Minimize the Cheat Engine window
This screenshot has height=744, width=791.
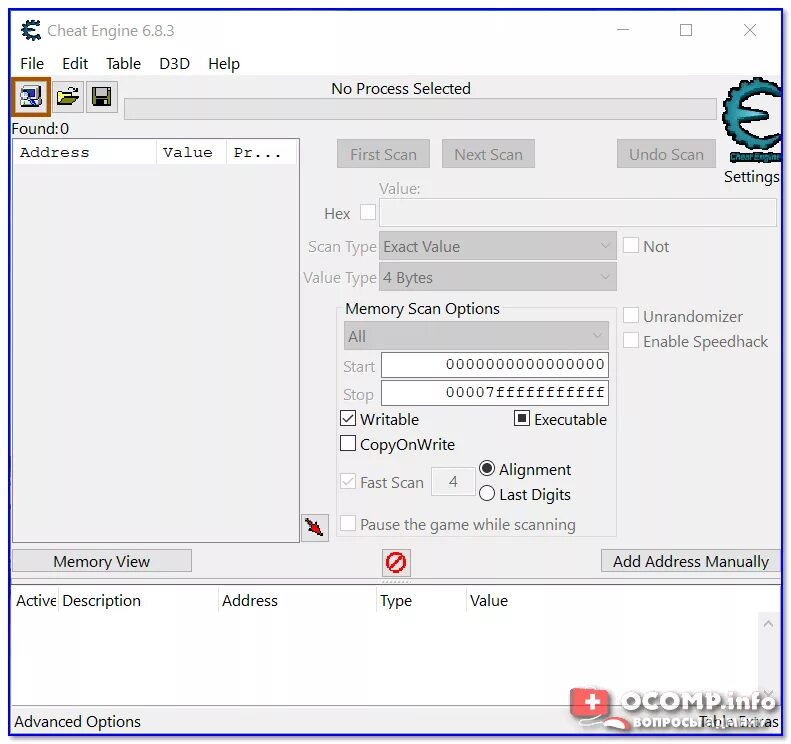click(x=623, y=30)
